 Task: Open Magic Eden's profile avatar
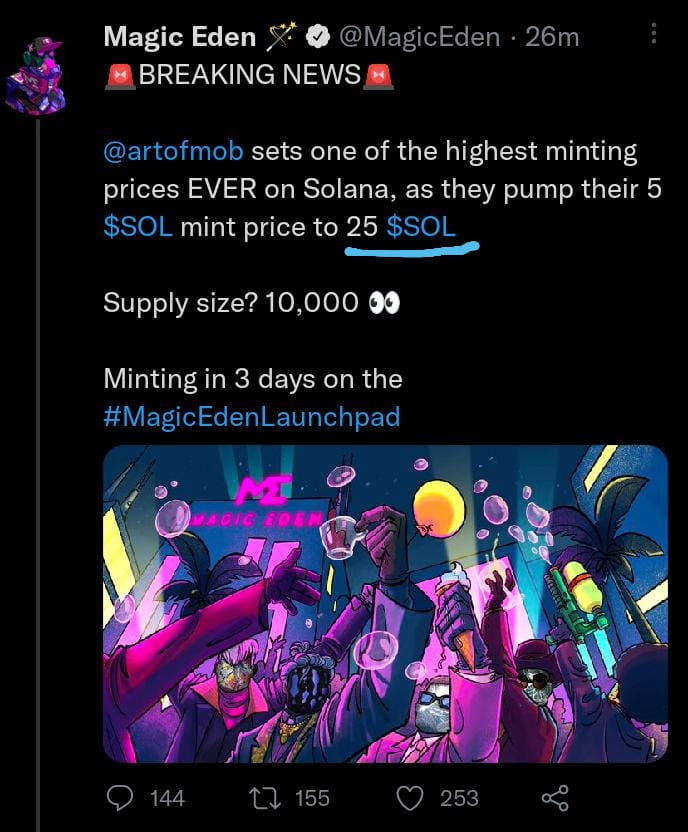coord(37,76)
